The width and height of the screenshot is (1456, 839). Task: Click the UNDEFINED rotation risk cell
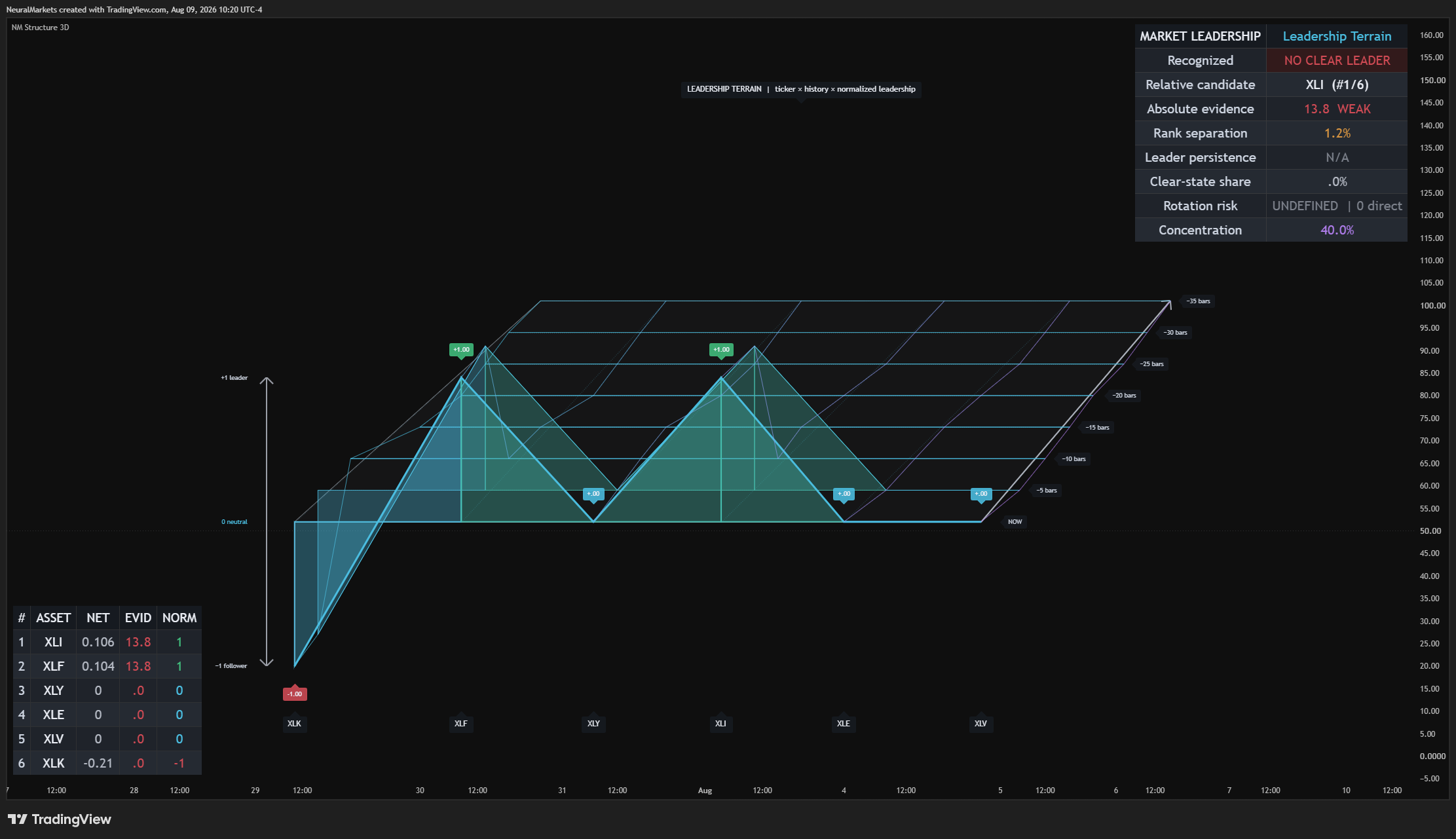pos(1337,206)
